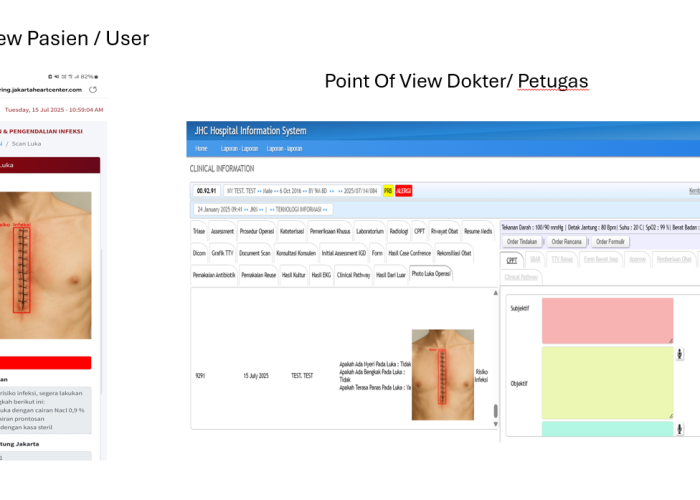The image size is (700, 500).
Task: Click the yellow PRB badge
Action: tap(388, 190)
